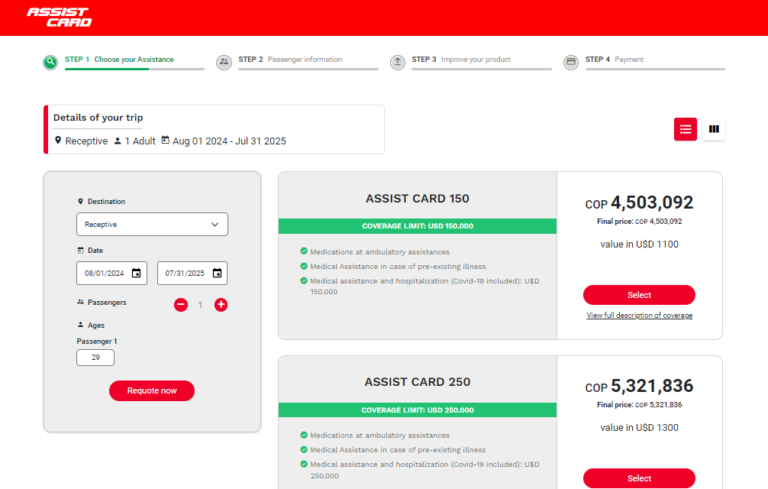Click the COP 4,503,092 price
The height and width of the screenshot is (489, 768).
639,202
